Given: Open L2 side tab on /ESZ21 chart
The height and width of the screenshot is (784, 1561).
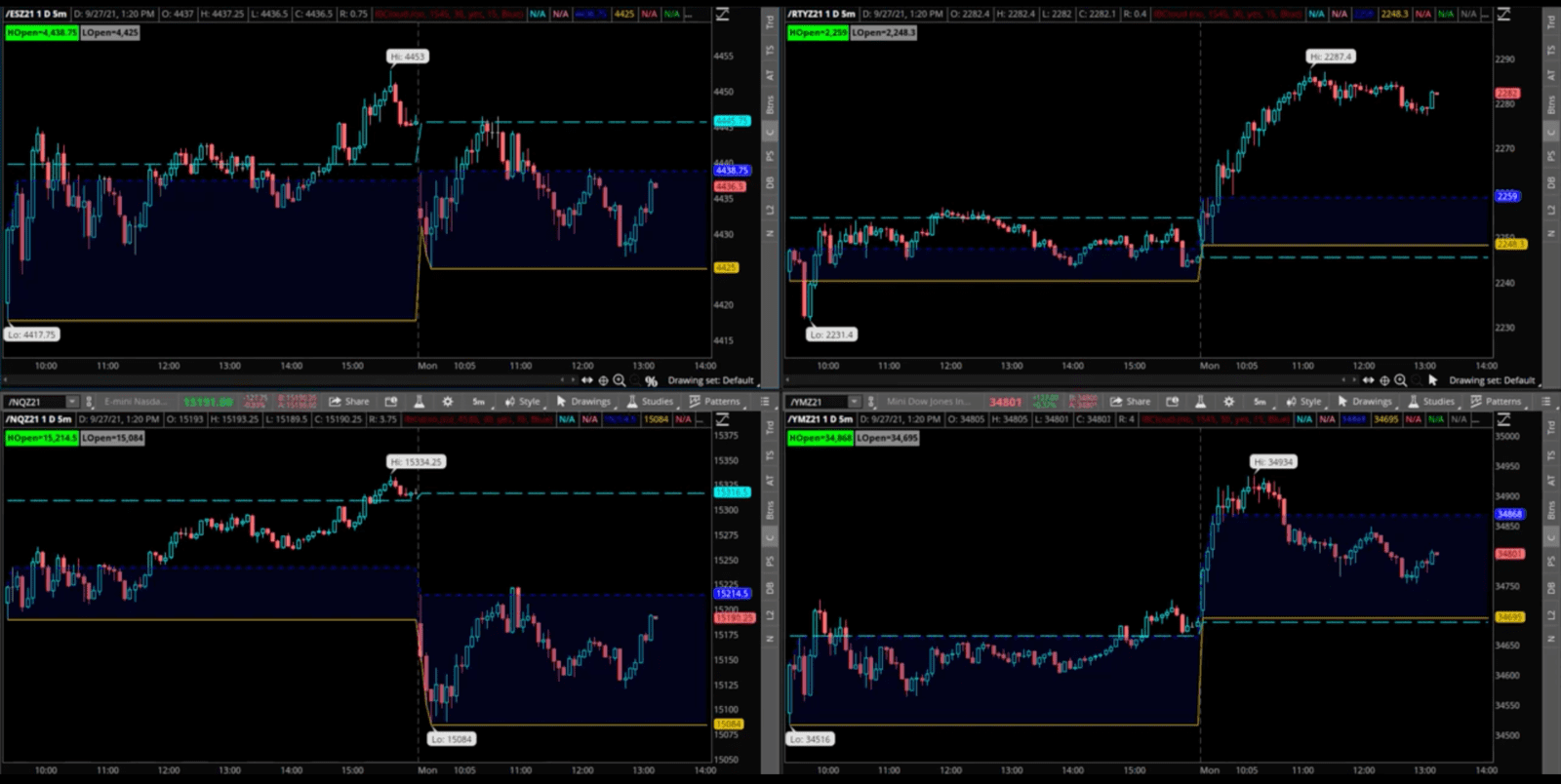Looking at the screenshot, I should point(770,210).
